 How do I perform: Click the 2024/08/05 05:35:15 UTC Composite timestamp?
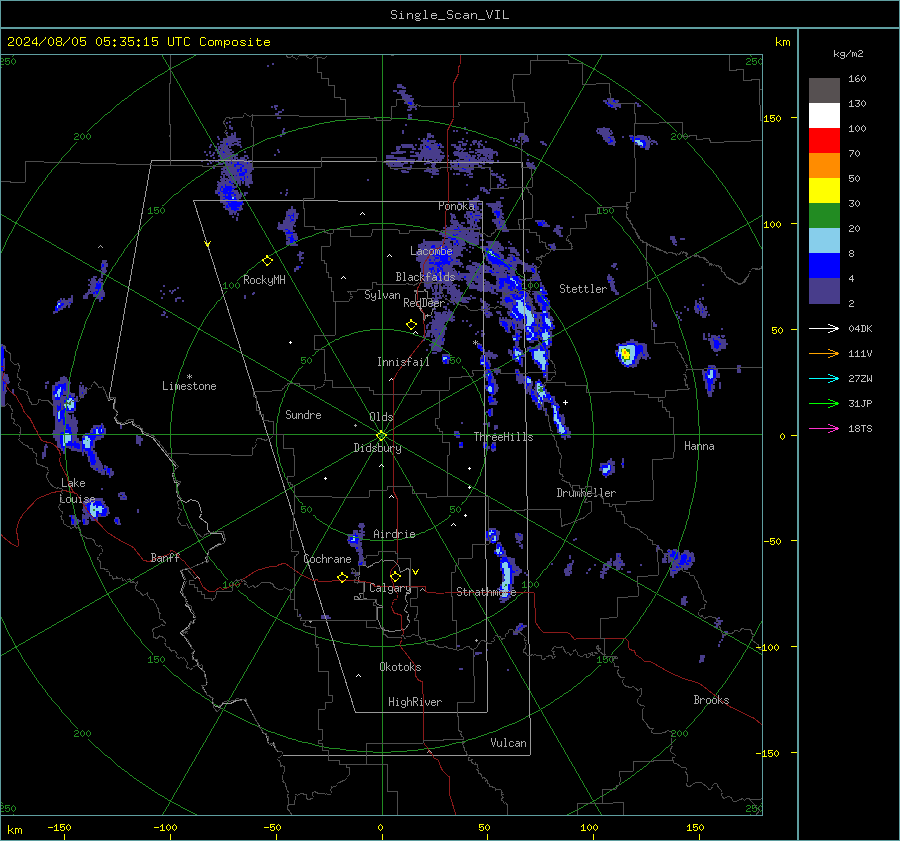tap(138, 42)
